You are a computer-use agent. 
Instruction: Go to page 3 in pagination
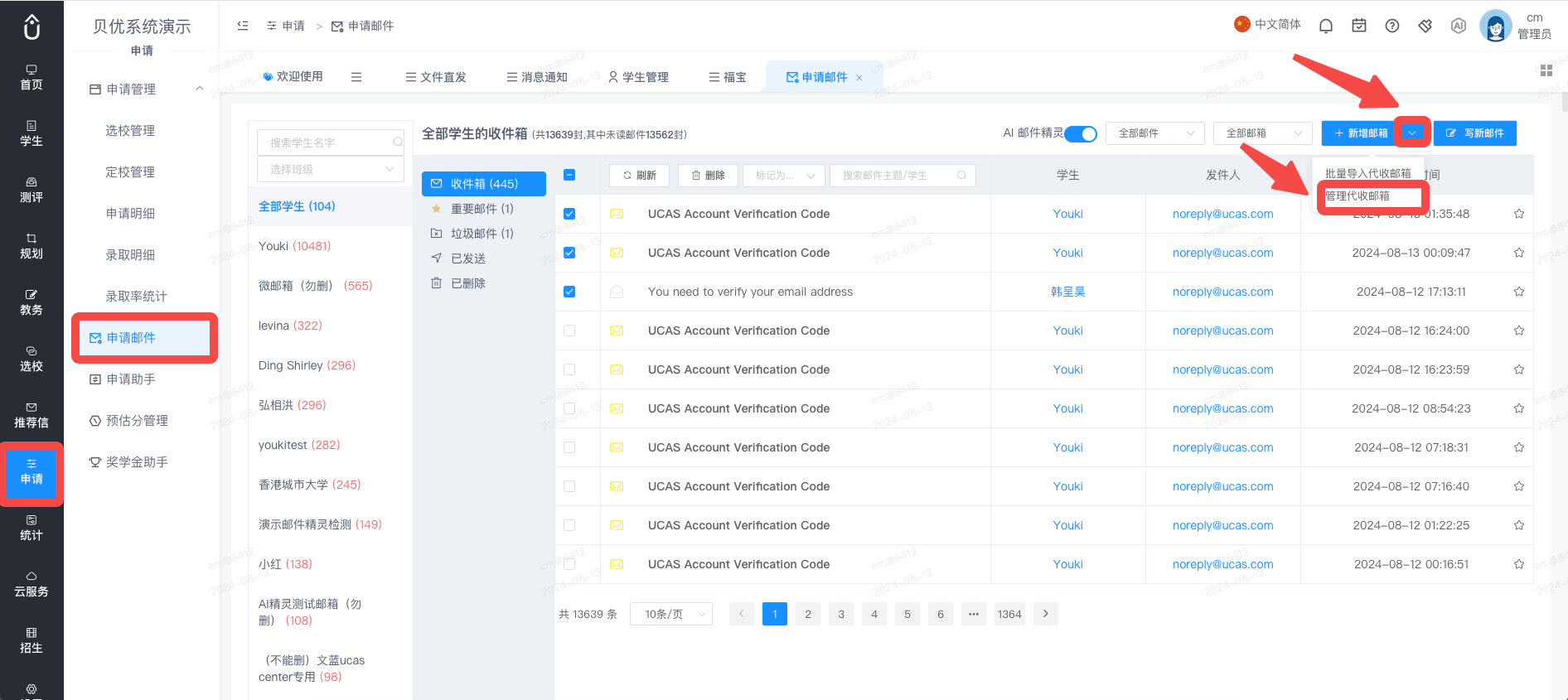pos(841,614)
